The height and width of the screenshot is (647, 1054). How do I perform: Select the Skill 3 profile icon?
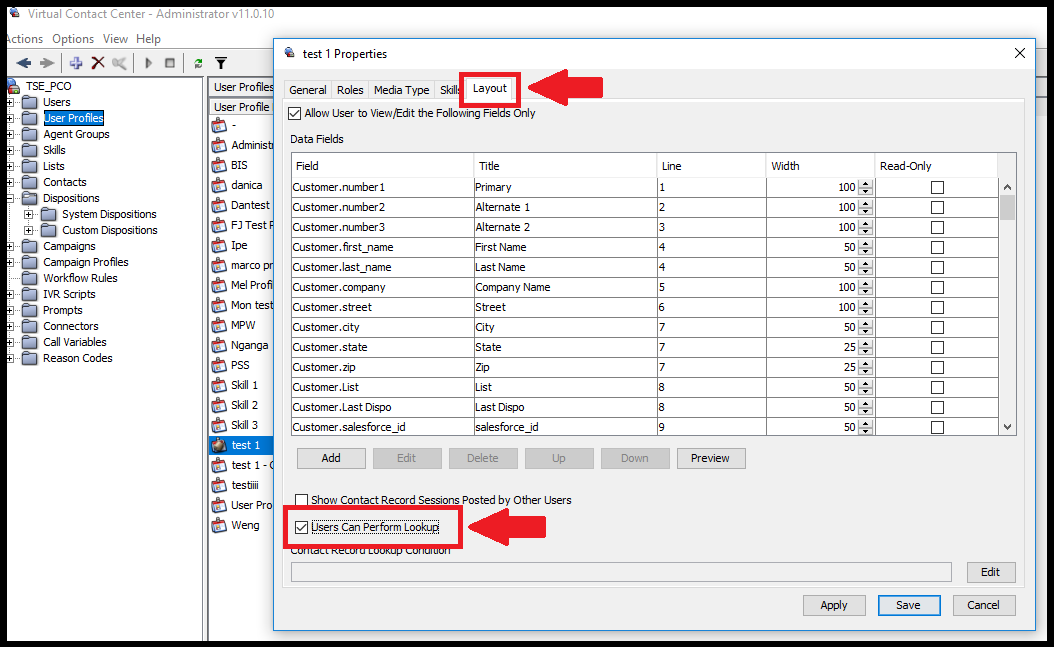pos(219,425)
